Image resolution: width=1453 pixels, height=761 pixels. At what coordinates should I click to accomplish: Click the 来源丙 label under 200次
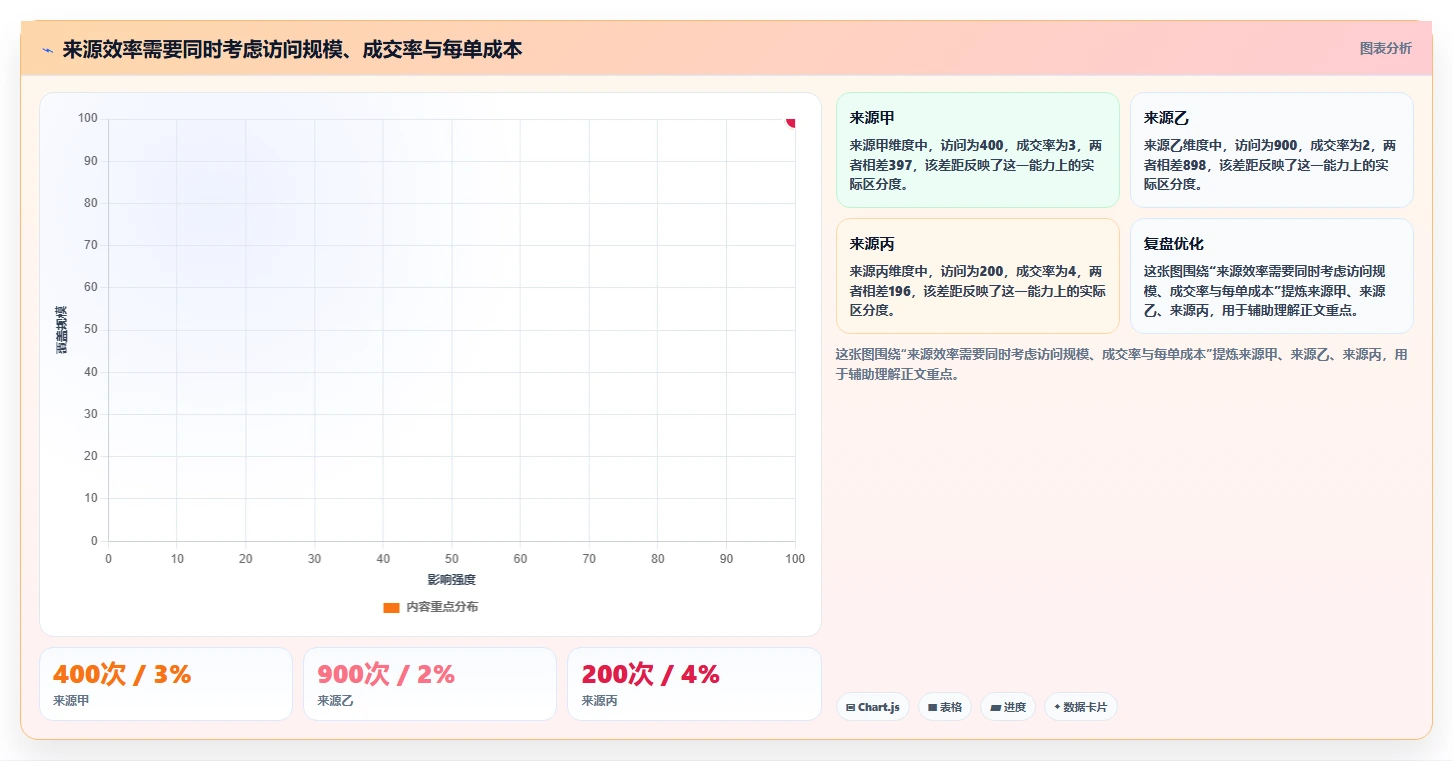point(599,701)
